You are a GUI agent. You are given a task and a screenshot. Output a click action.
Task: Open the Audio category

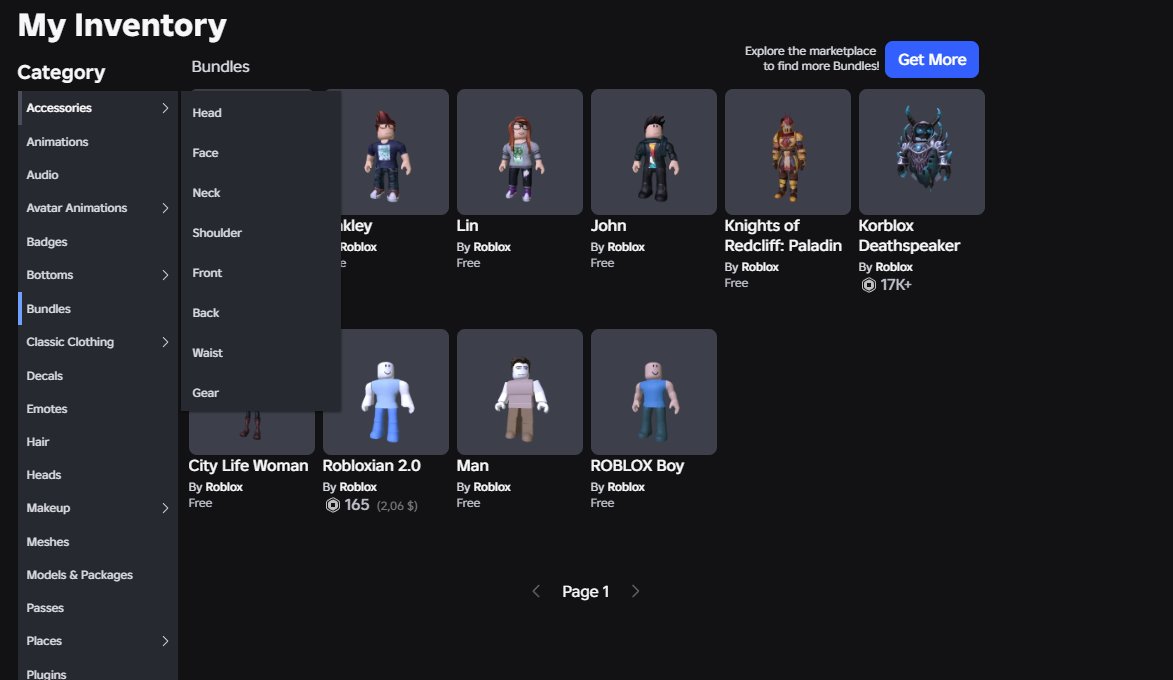pyautogui.click(x=98, y=175)
